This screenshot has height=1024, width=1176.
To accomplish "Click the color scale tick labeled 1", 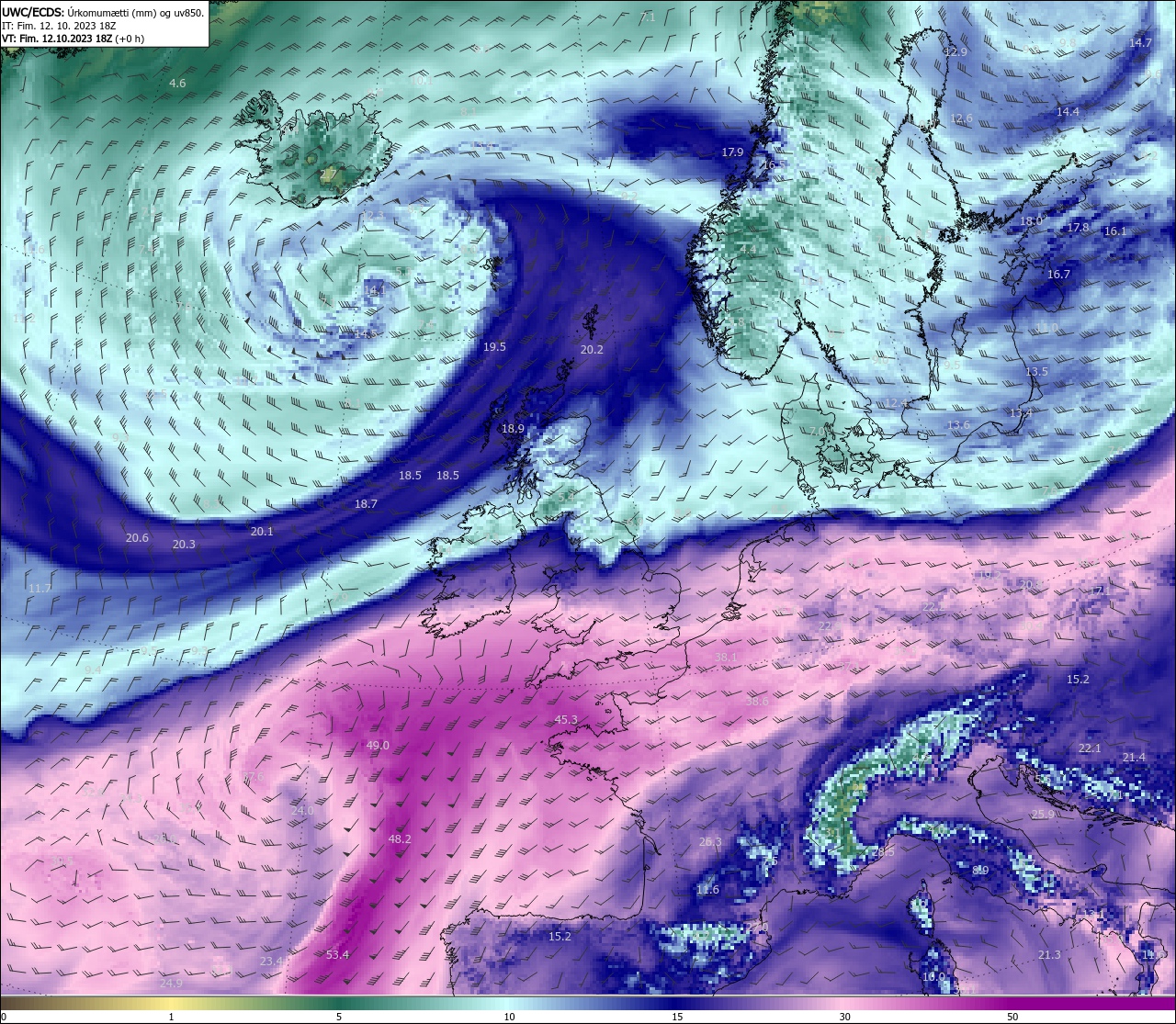I will pos(171,1017).
